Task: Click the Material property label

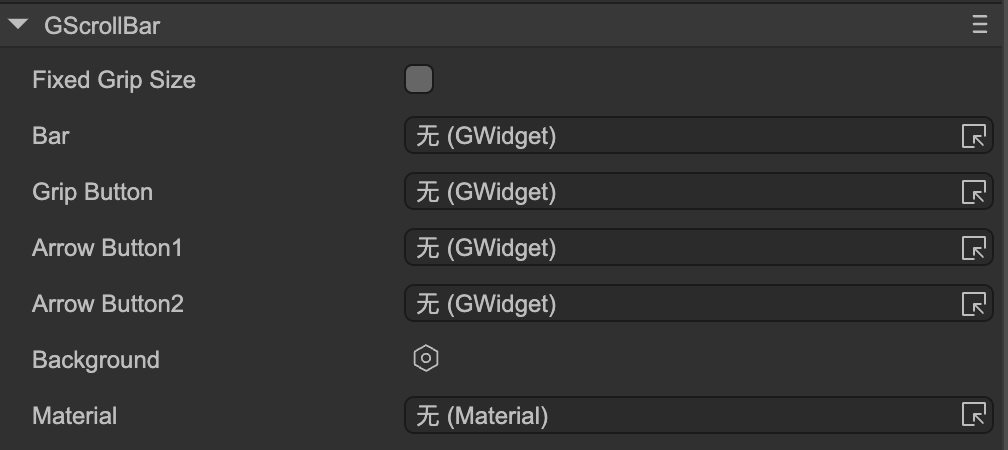Action: click(75, 416)
